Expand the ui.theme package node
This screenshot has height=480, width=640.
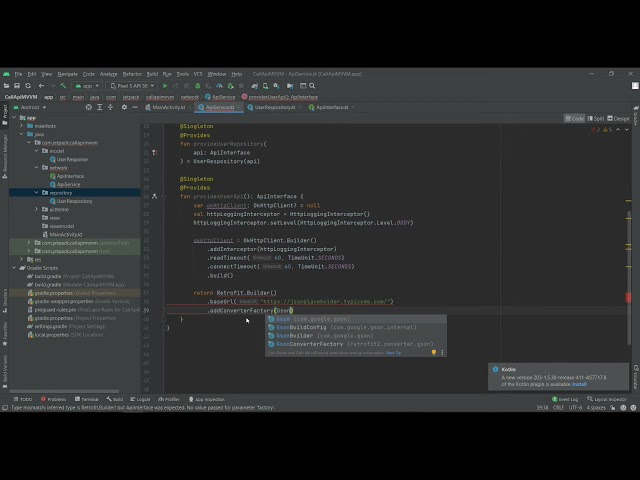(x=36, y=209)
